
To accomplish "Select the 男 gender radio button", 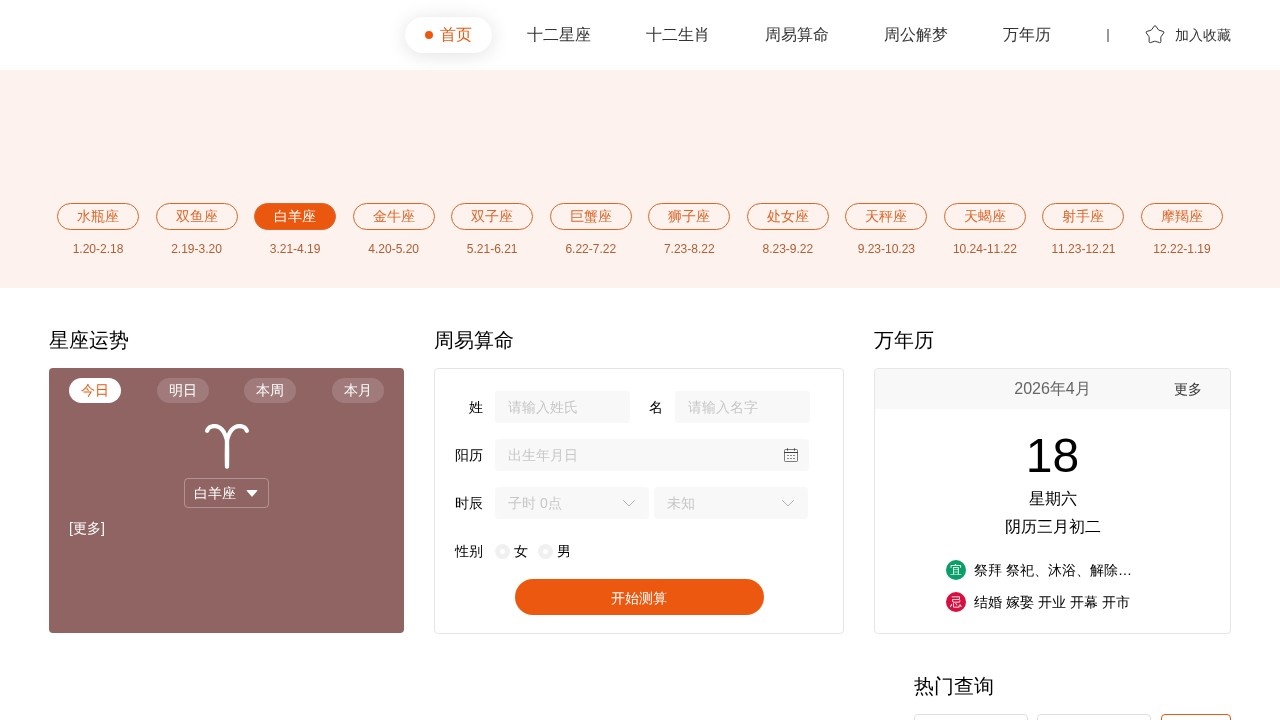I will (x=546, y=551).
